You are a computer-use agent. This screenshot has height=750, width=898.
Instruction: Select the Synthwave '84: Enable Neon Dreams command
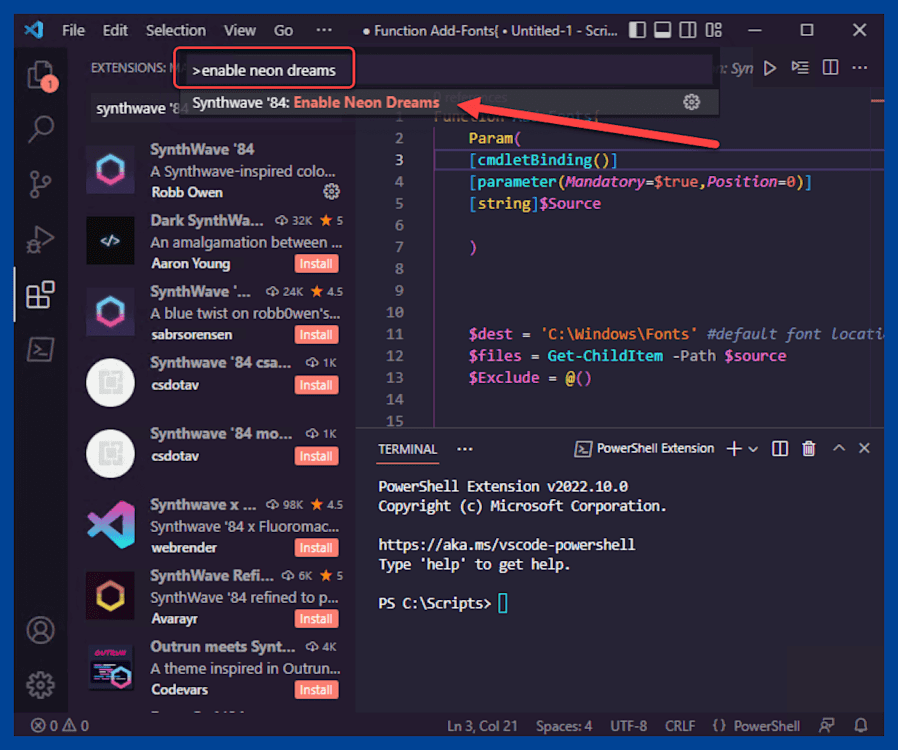(450, 102)
